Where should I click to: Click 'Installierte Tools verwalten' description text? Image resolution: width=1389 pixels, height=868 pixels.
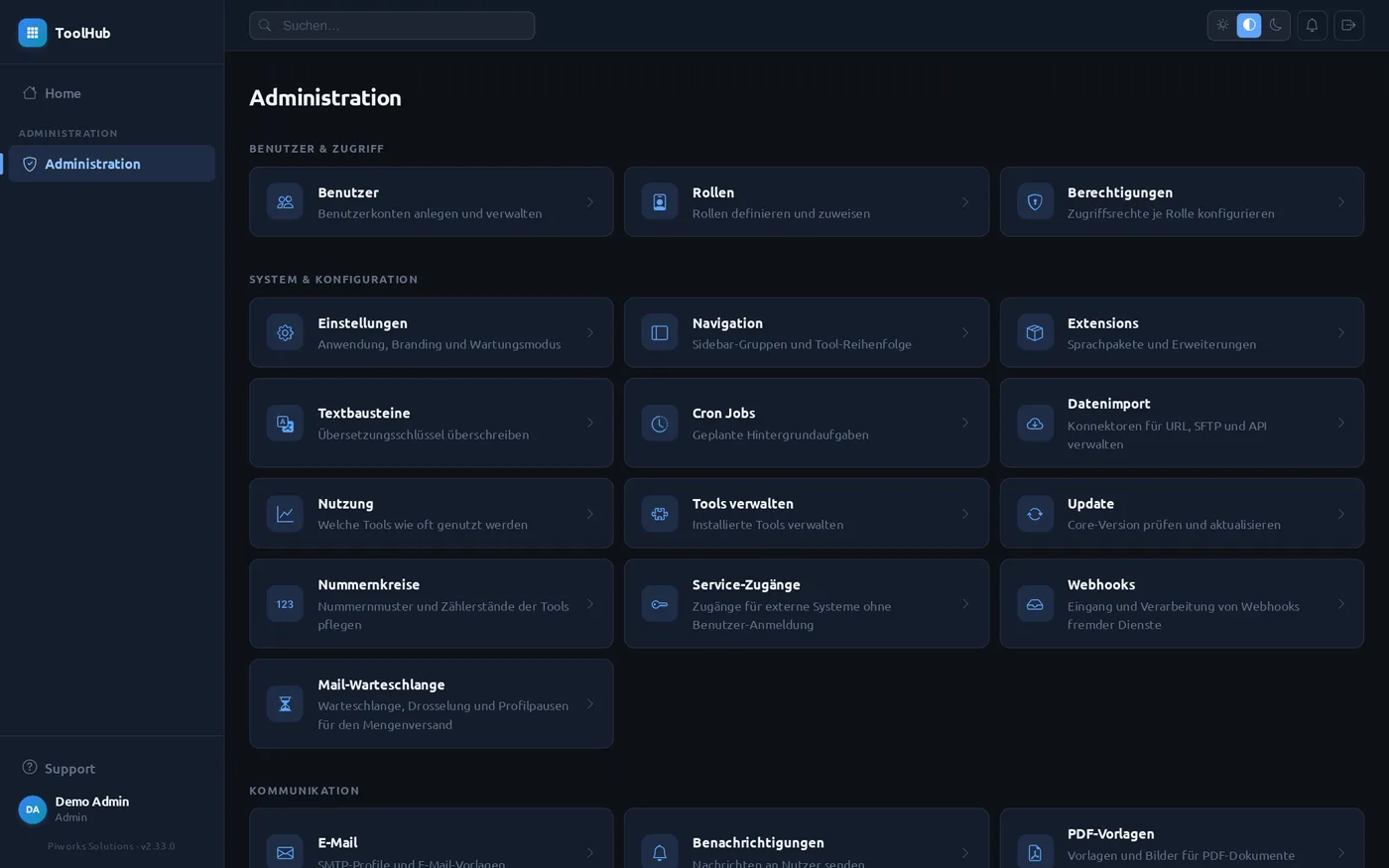tap(767, 525)
